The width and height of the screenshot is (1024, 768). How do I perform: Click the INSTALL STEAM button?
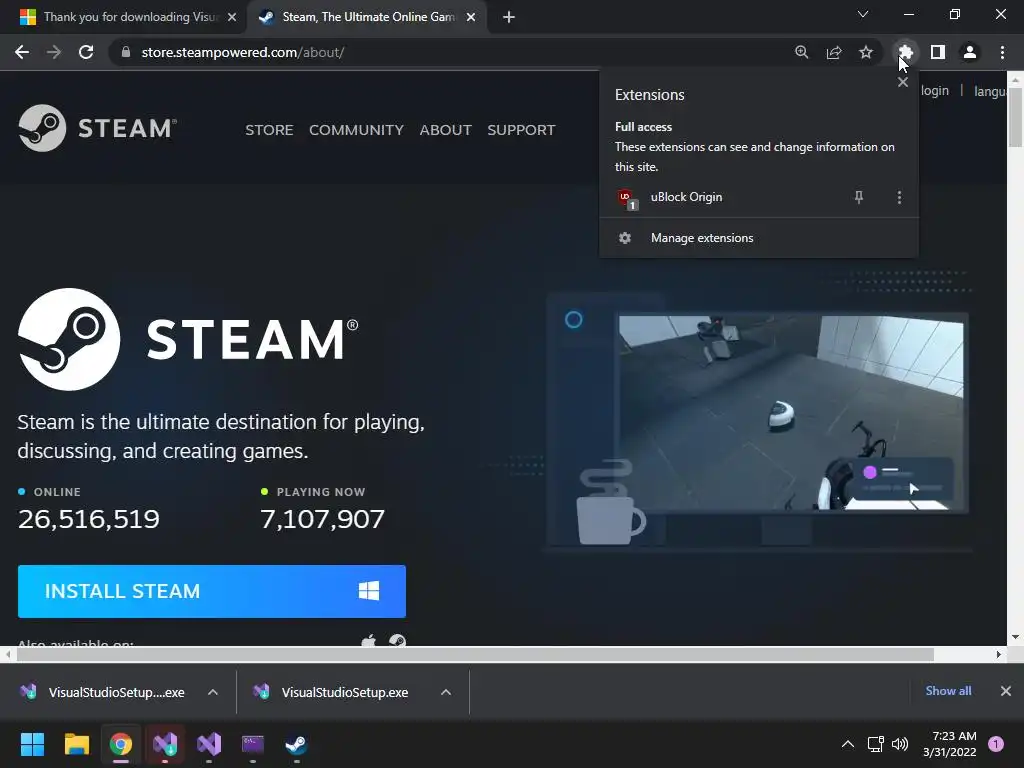212,591
